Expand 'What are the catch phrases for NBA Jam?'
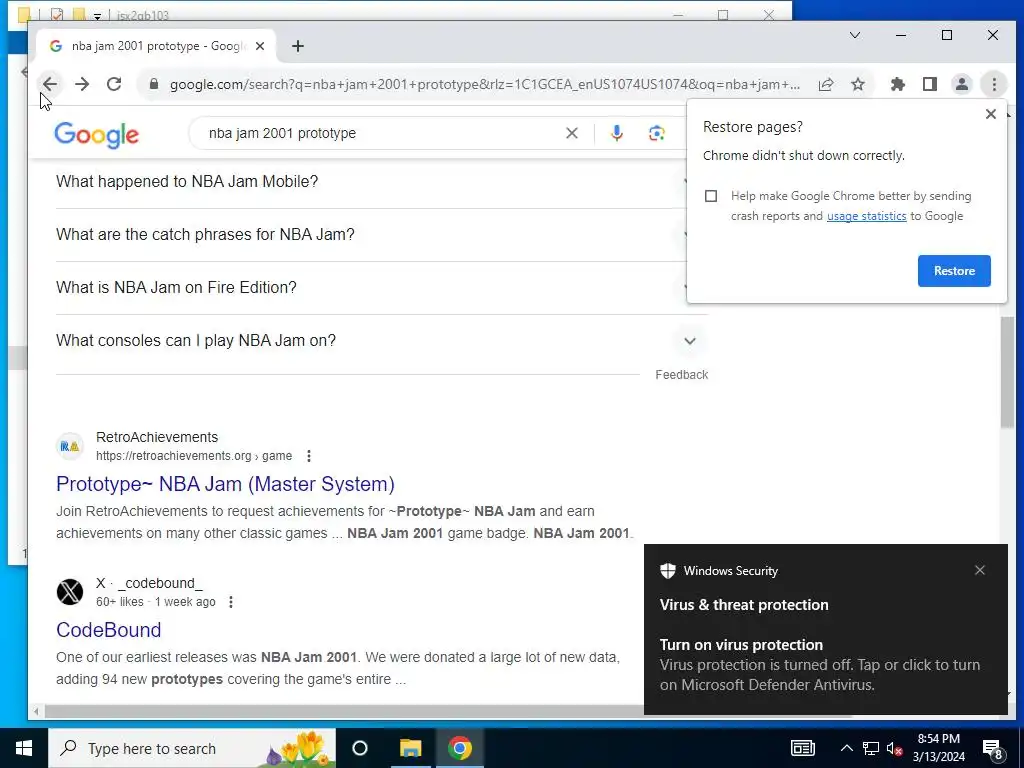 click(x=372, y=234)
